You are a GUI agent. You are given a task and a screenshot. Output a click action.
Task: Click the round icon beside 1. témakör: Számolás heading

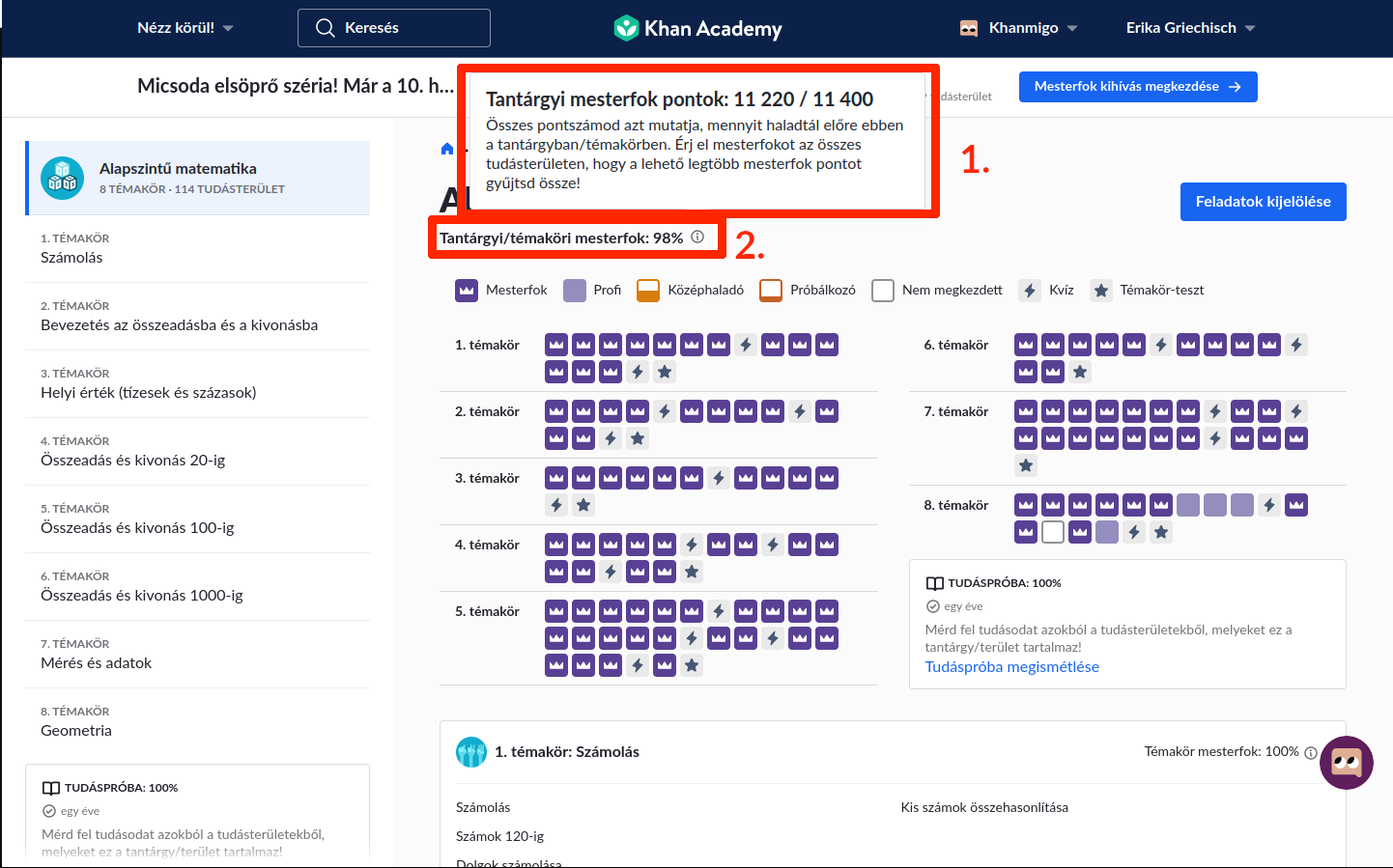tap(471, 752)
